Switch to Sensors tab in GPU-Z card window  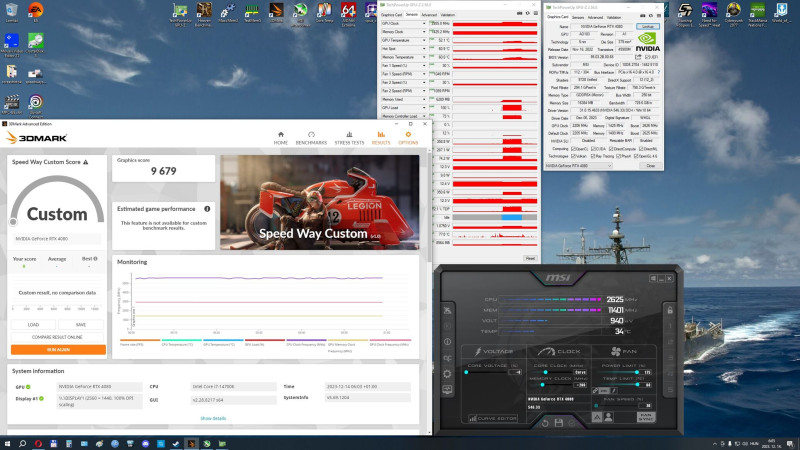(x=578, y=17)
